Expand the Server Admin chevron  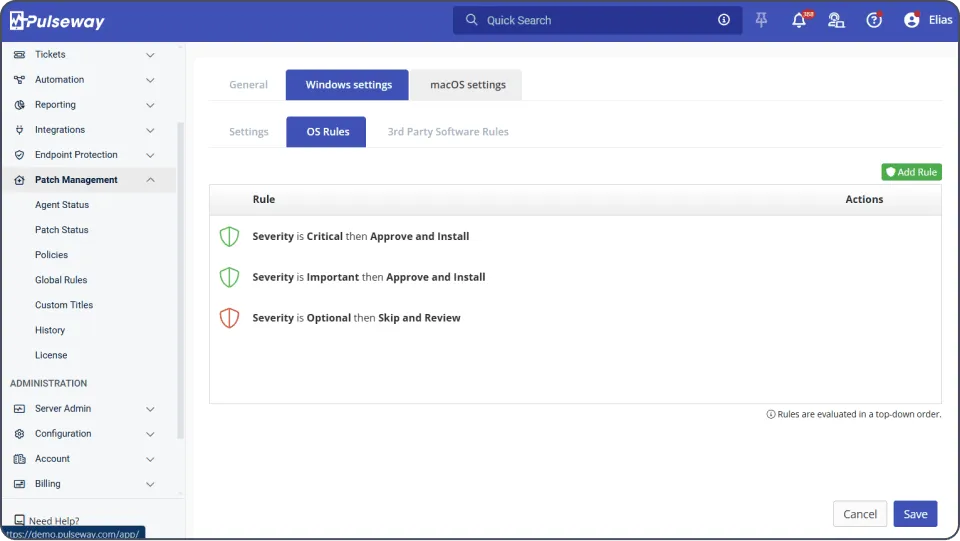point(150,409)
